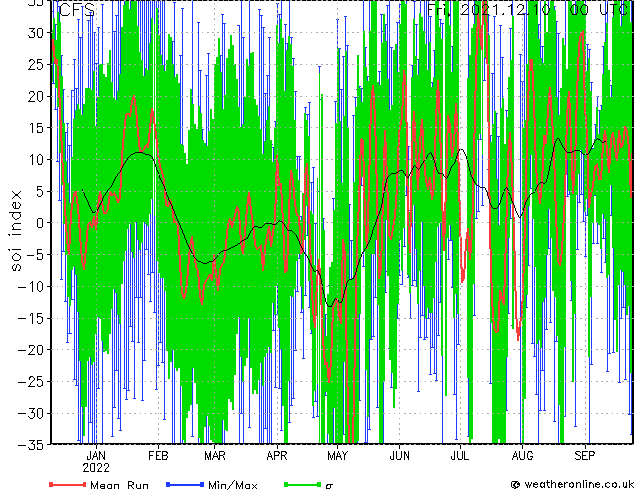This screenshot has width=634, height=490.
Task: Click the y-axis value -15
Action: [31, 318]
